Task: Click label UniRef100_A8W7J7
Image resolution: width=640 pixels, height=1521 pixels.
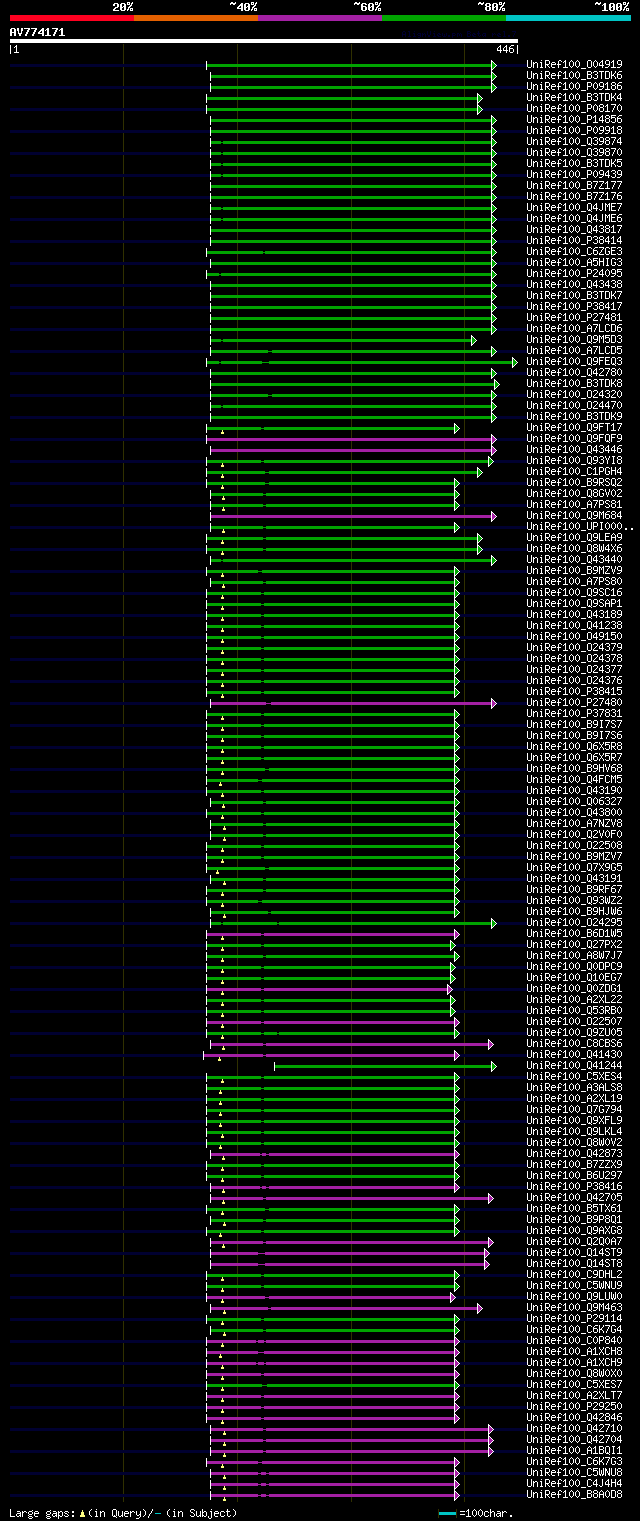Action: click(575, 956)
